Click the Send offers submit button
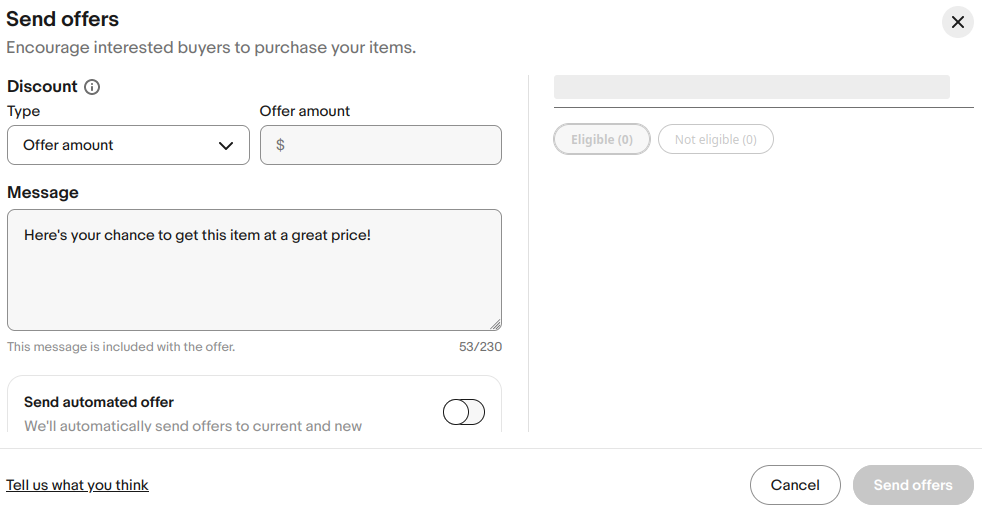Screen dimensions: 982x512 pos(913,485)
